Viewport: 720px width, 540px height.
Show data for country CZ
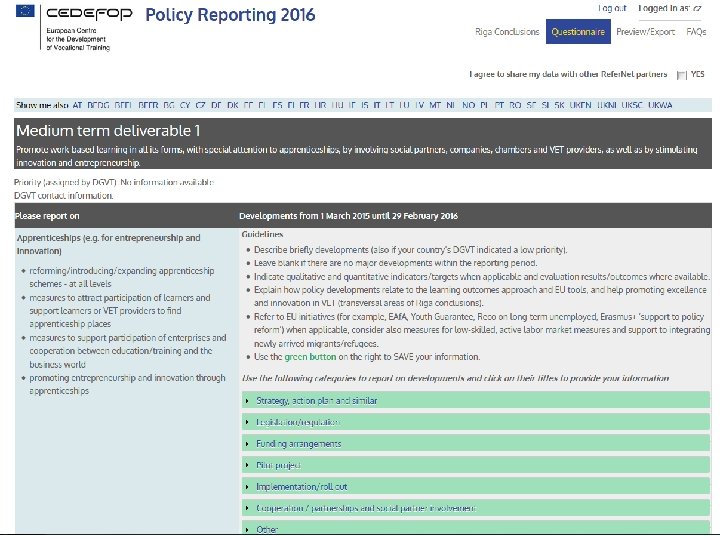tap(200, 105)
